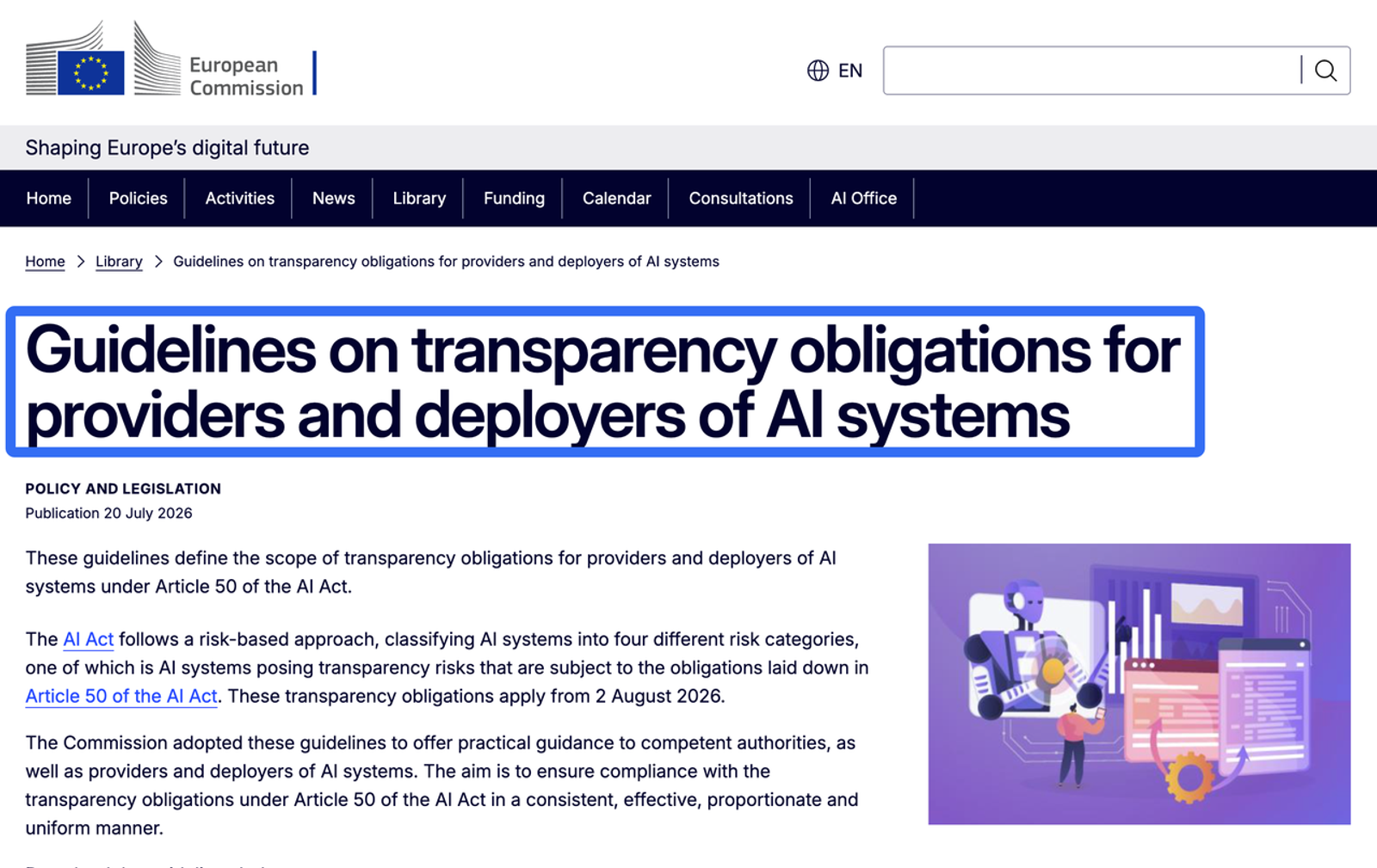Click the 'Shaping Europe's digital future' site title
1377x868 pixels.
click(x=167, y=148)
